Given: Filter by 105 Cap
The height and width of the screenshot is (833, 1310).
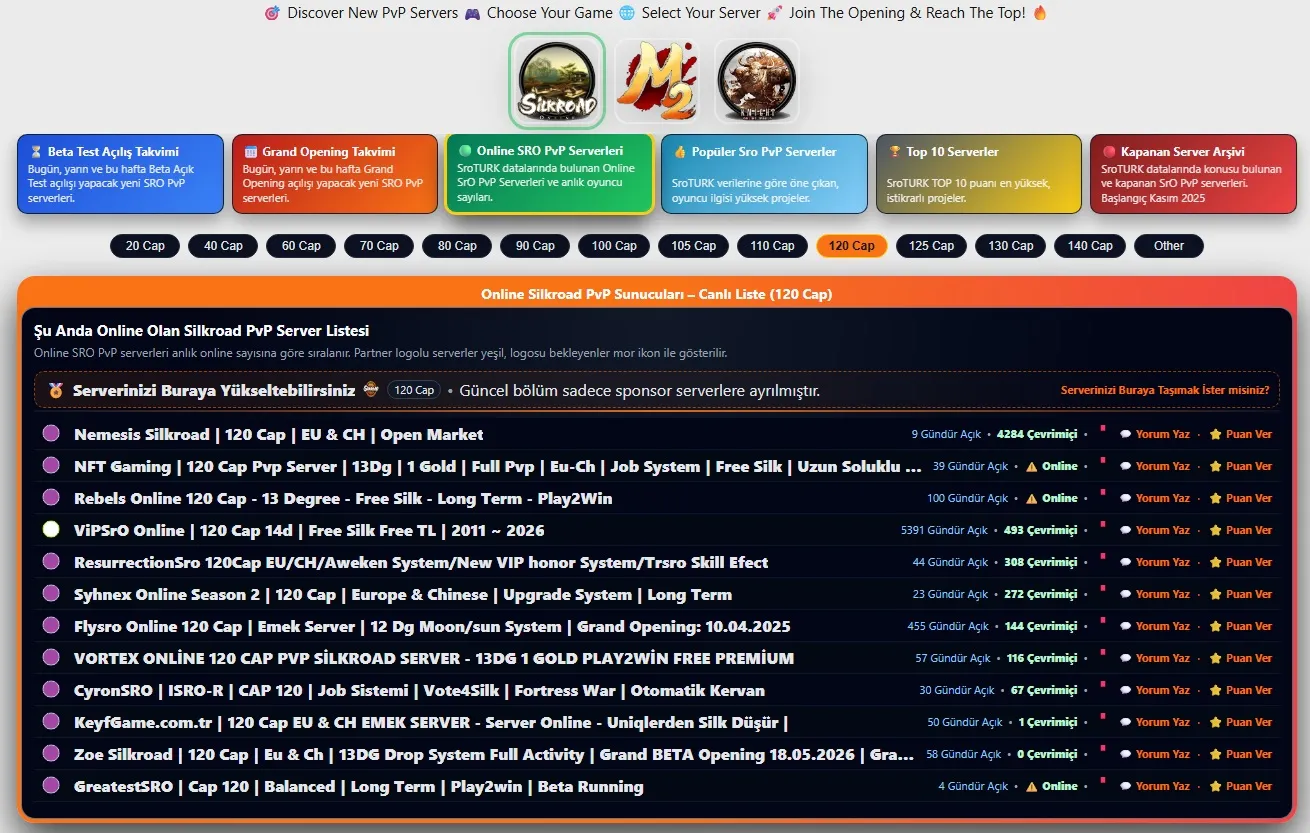Looking at the screenshot, I should tap(693, 246).
